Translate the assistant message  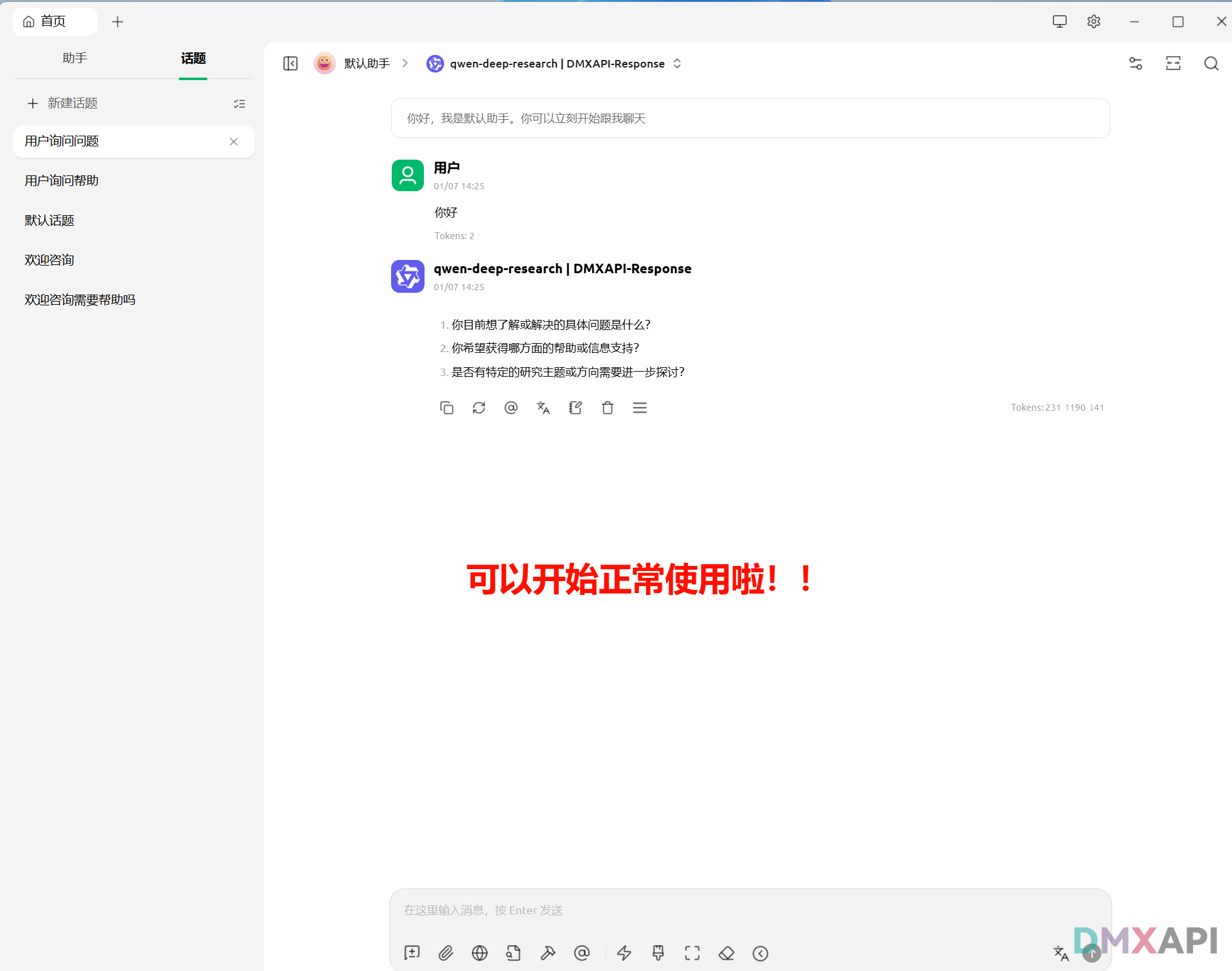(543, 408)
